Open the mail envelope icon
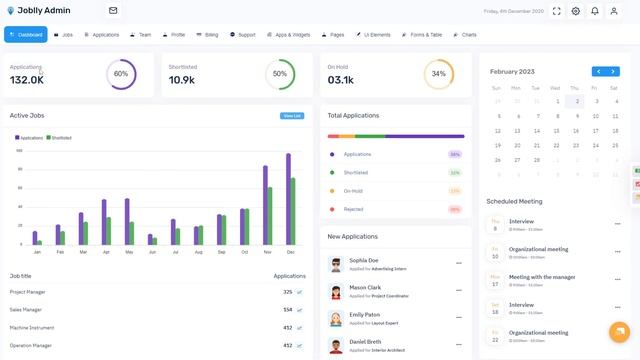 pos(113,11)
